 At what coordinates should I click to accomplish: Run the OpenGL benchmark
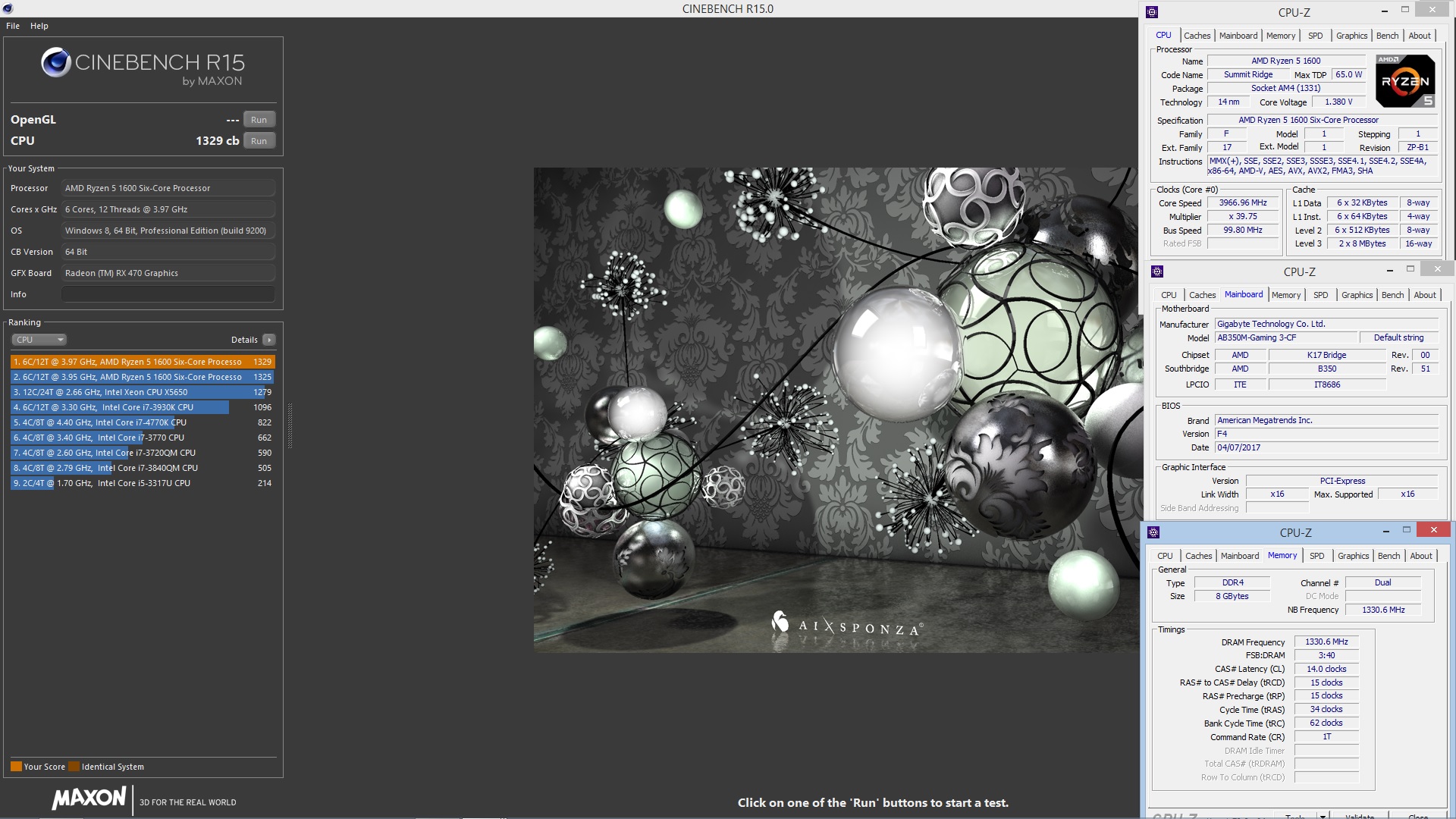(259, 120)
